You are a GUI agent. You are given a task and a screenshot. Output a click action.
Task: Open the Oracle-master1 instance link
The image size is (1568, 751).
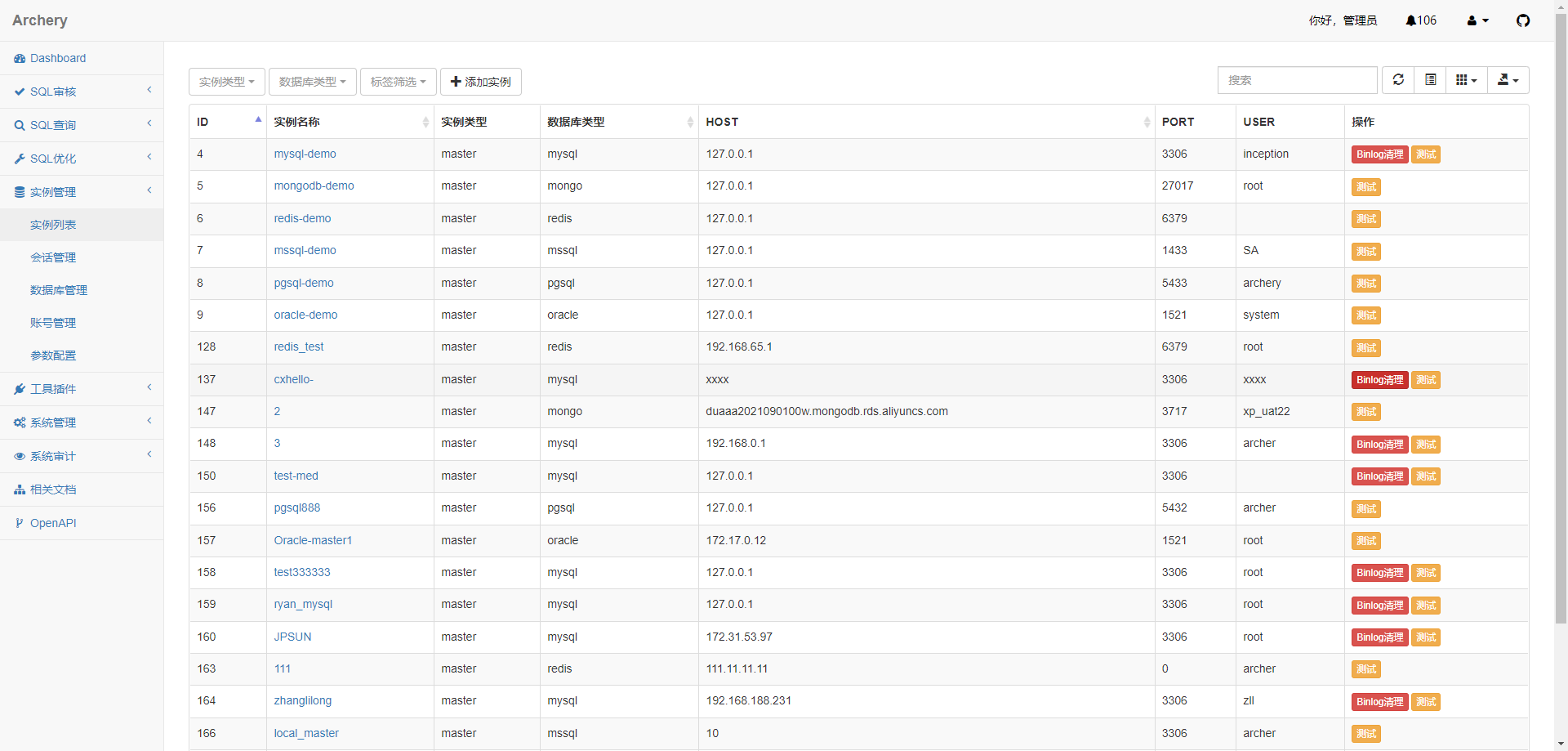click(313, 540)
